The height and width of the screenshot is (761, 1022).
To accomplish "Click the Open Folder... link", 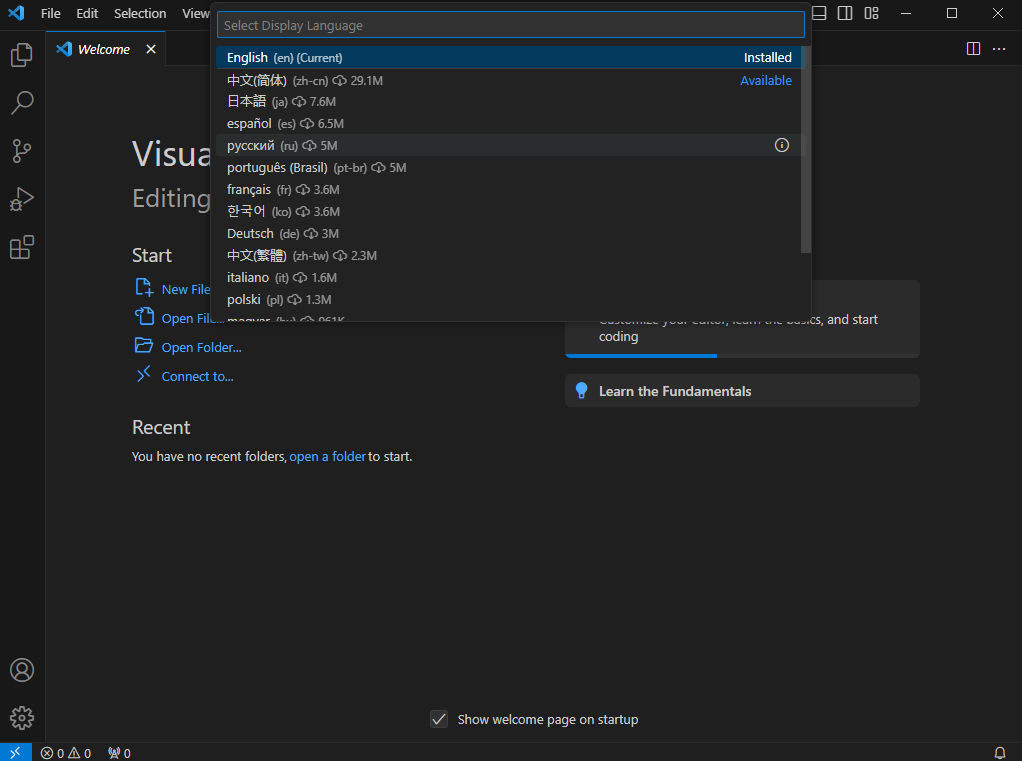I will pyautogui.click(x=201, y=347).
